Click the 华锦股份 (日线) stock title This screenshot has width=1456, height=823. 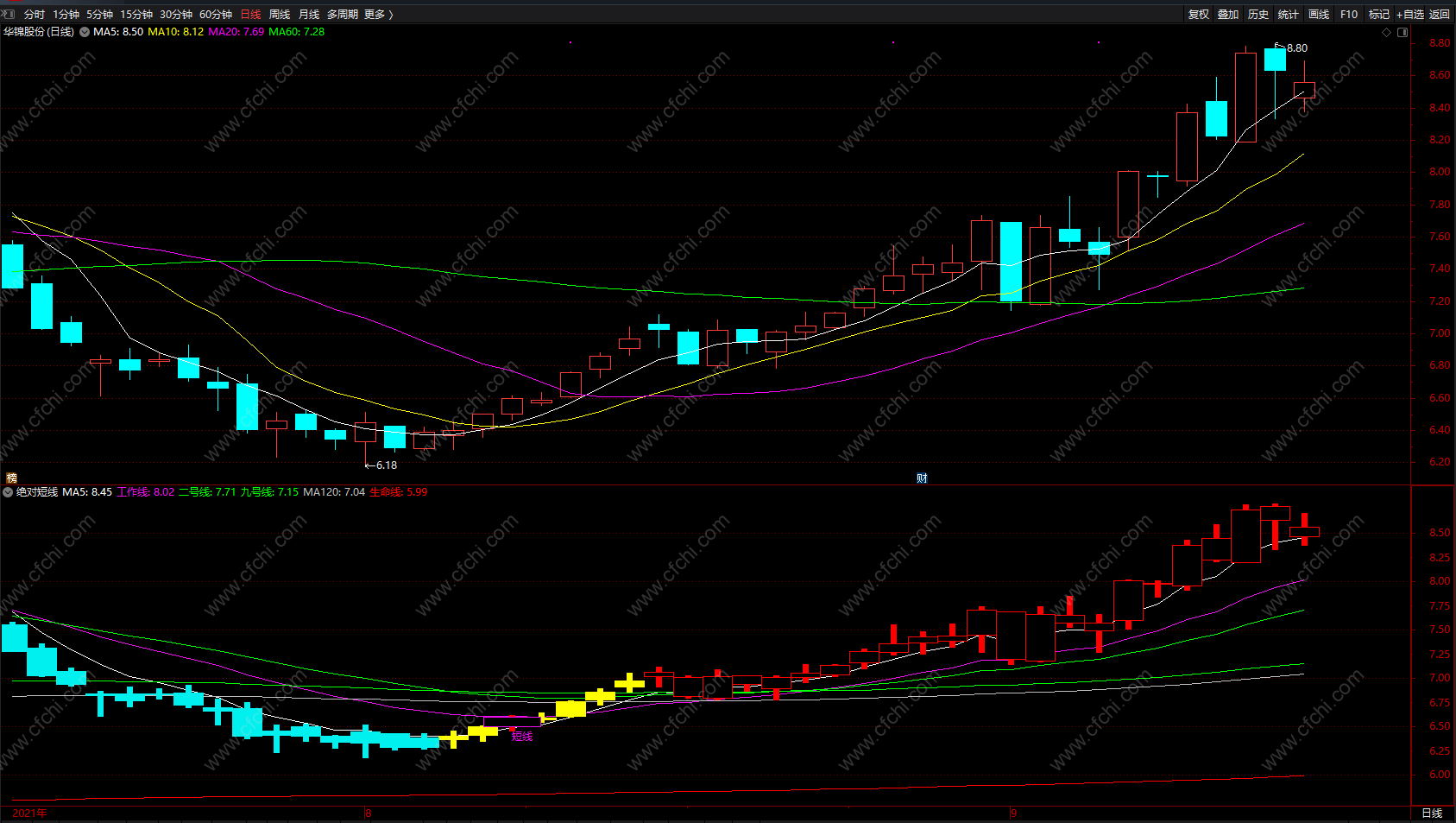coord(39,32)
